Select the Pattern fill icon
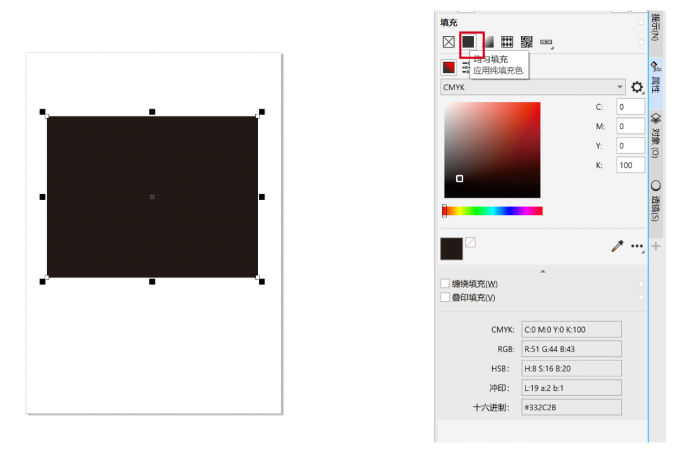This screenshot has width=680, height=455. coord(507,42)
